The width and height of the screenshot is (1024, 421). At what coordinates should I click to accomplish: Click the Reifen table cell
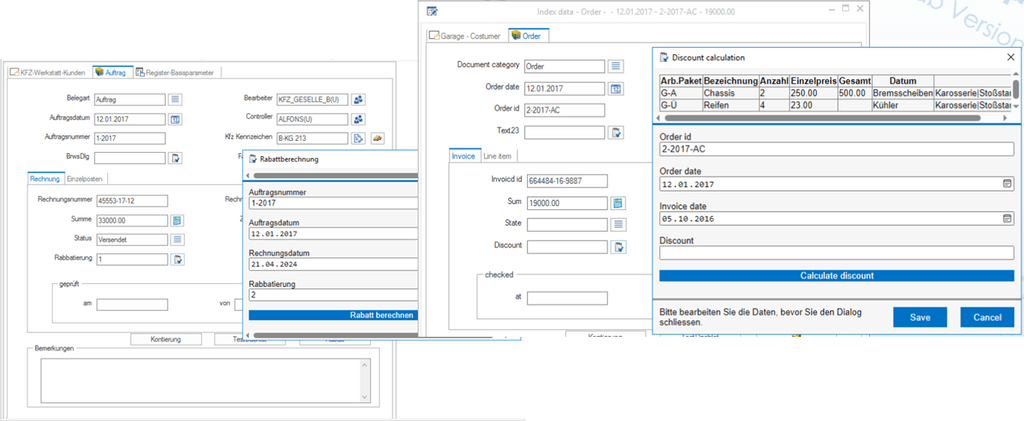click(x=731, y=104)
